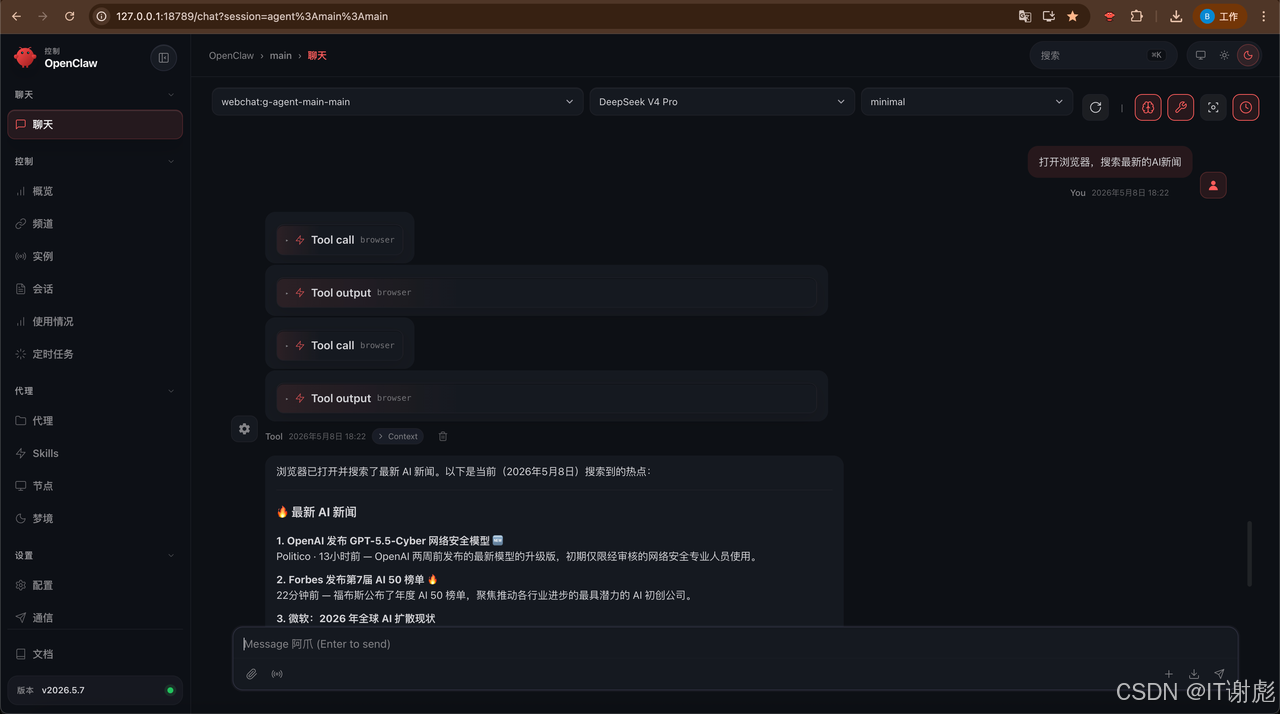
Task: Expand the first Tool call browser entry
Action: tap(340, 240)
